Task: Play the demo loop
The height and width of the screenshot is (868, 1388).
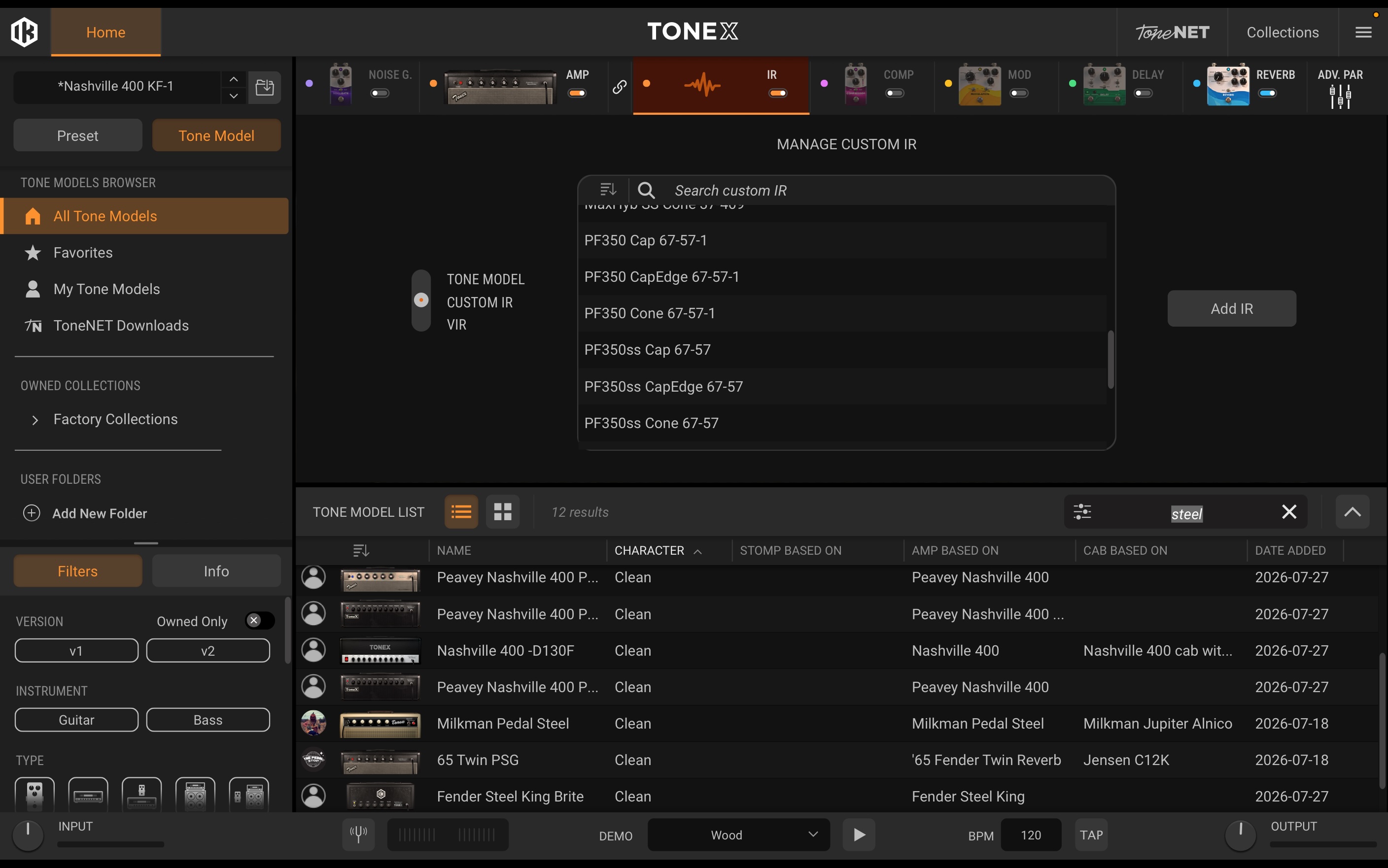Action: coord(859,835)
